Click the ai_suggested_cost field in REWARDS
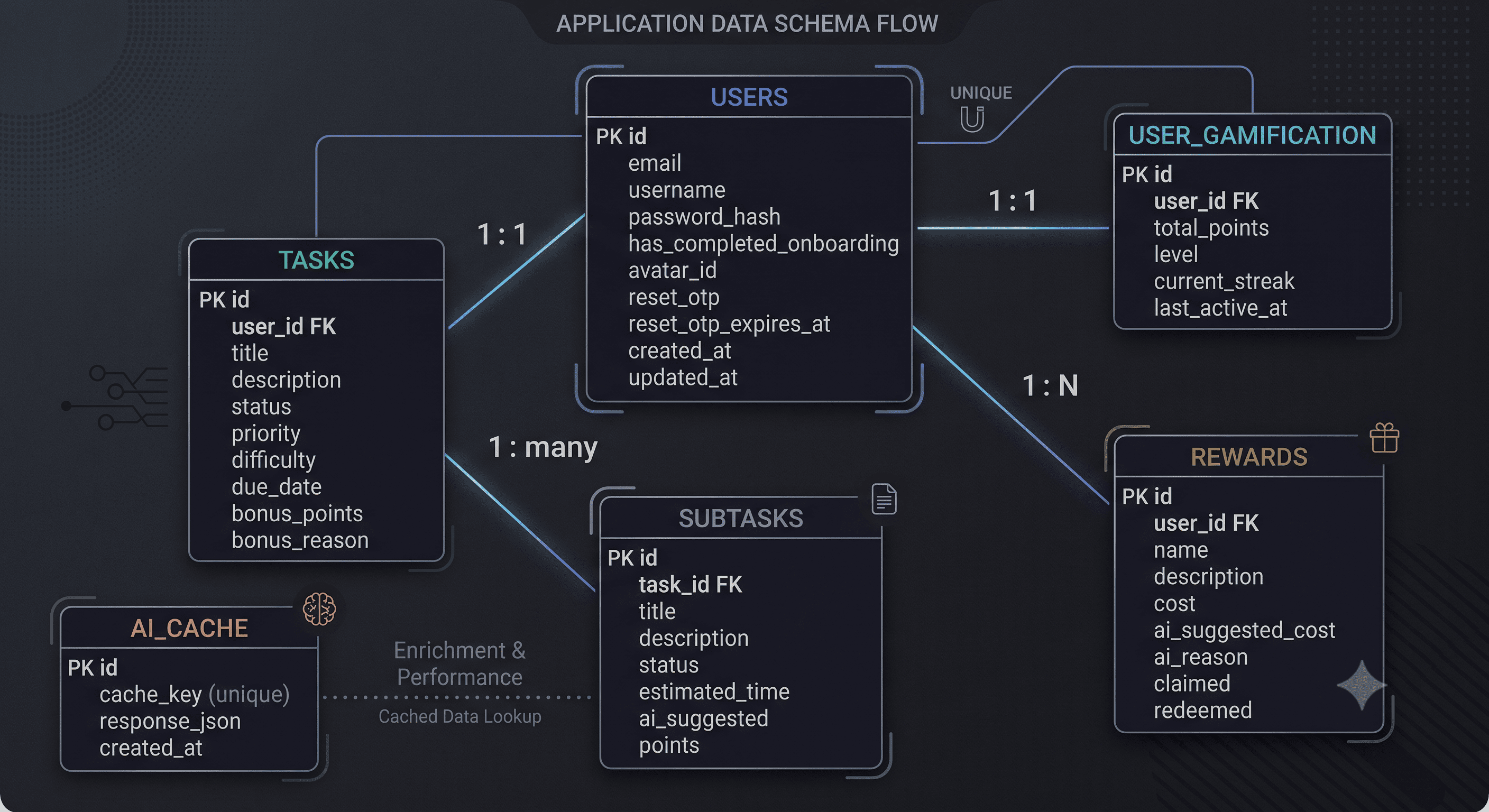The image size is (1489, 812). coord(1245,630)
